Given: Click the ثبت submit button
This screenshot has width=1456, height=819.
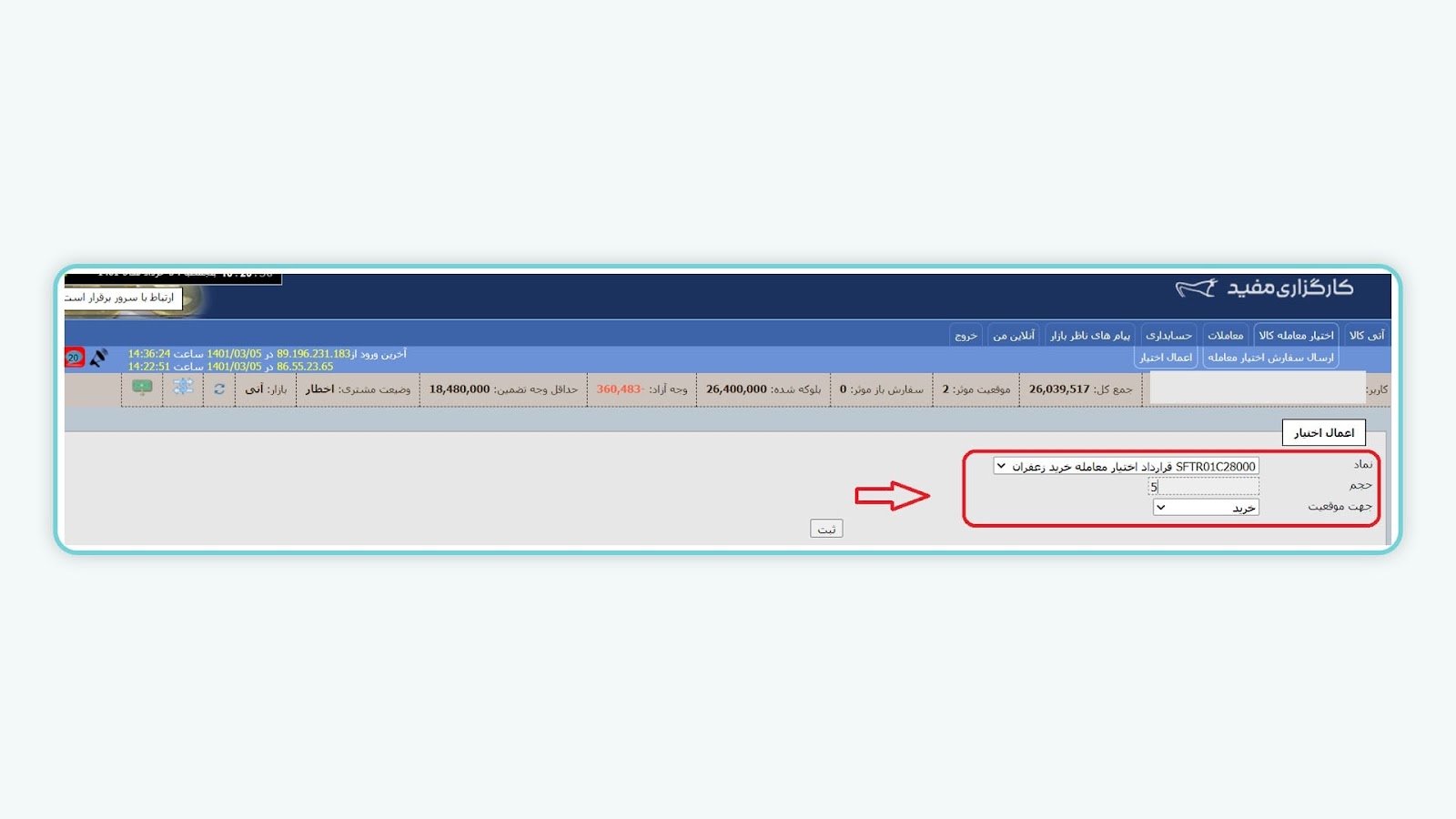Looking at the screenshot, I should [x=826, y=529].
